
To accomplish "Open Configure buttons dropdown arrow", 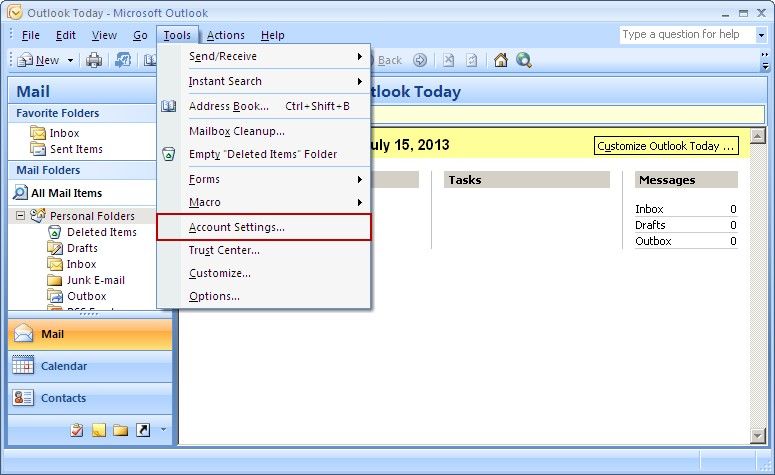I will 164,430.
